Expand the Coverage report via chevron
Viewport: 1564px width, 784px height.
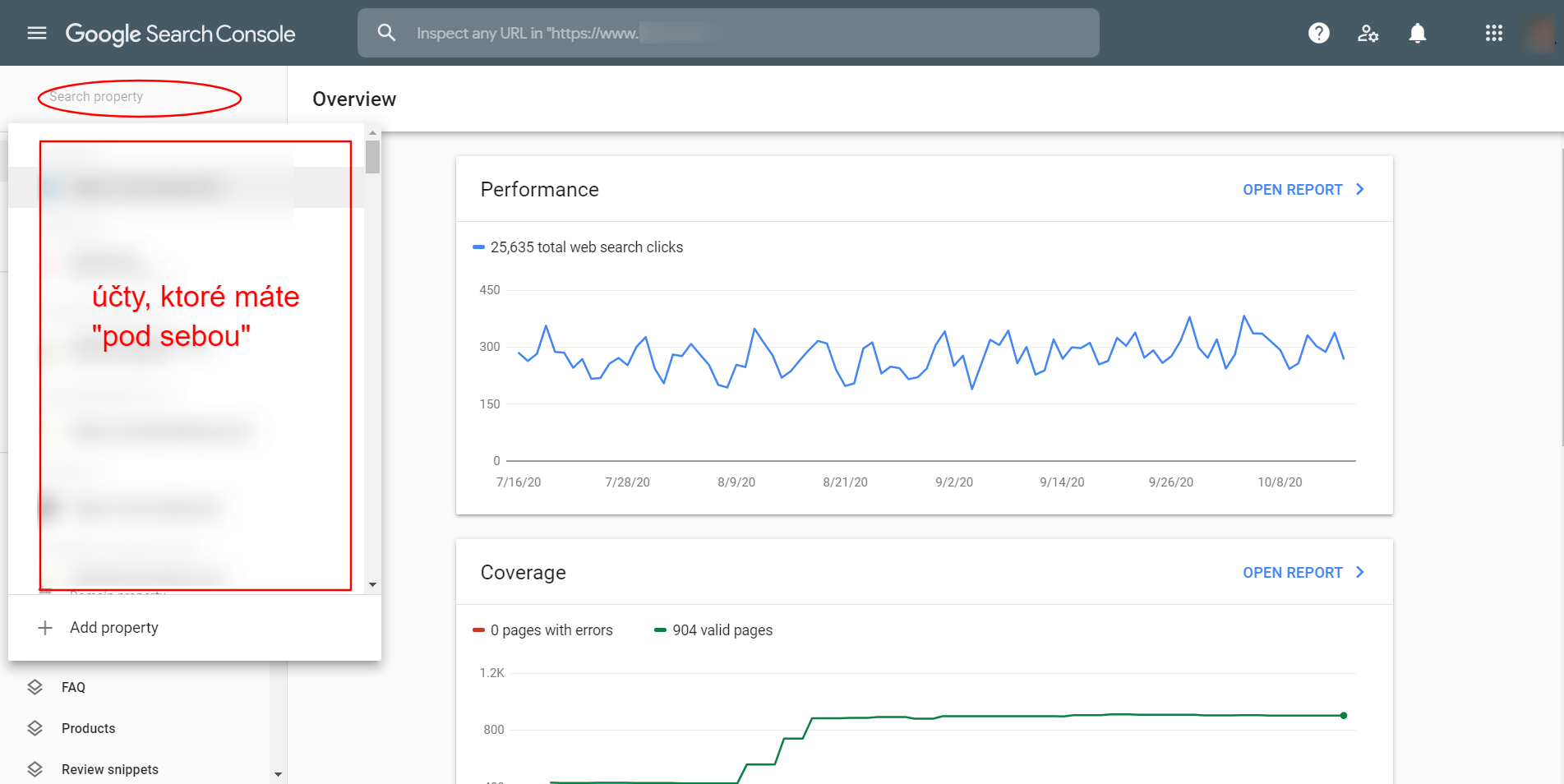point(1359,572)
